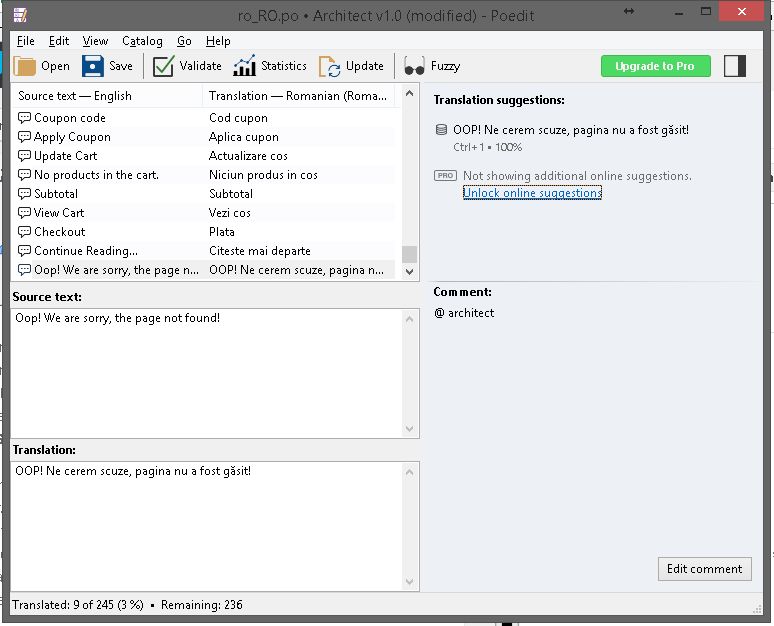This screenshot has width=774, height=626.
Task: Select the 'Actualizare cos' translation cell
Action: click(248, 156)
